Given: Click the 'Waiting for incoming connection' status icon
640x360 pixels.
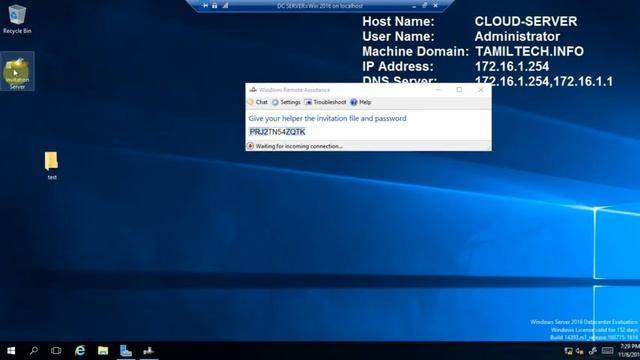Looking at the screenshot, I should tap(250, 146).
